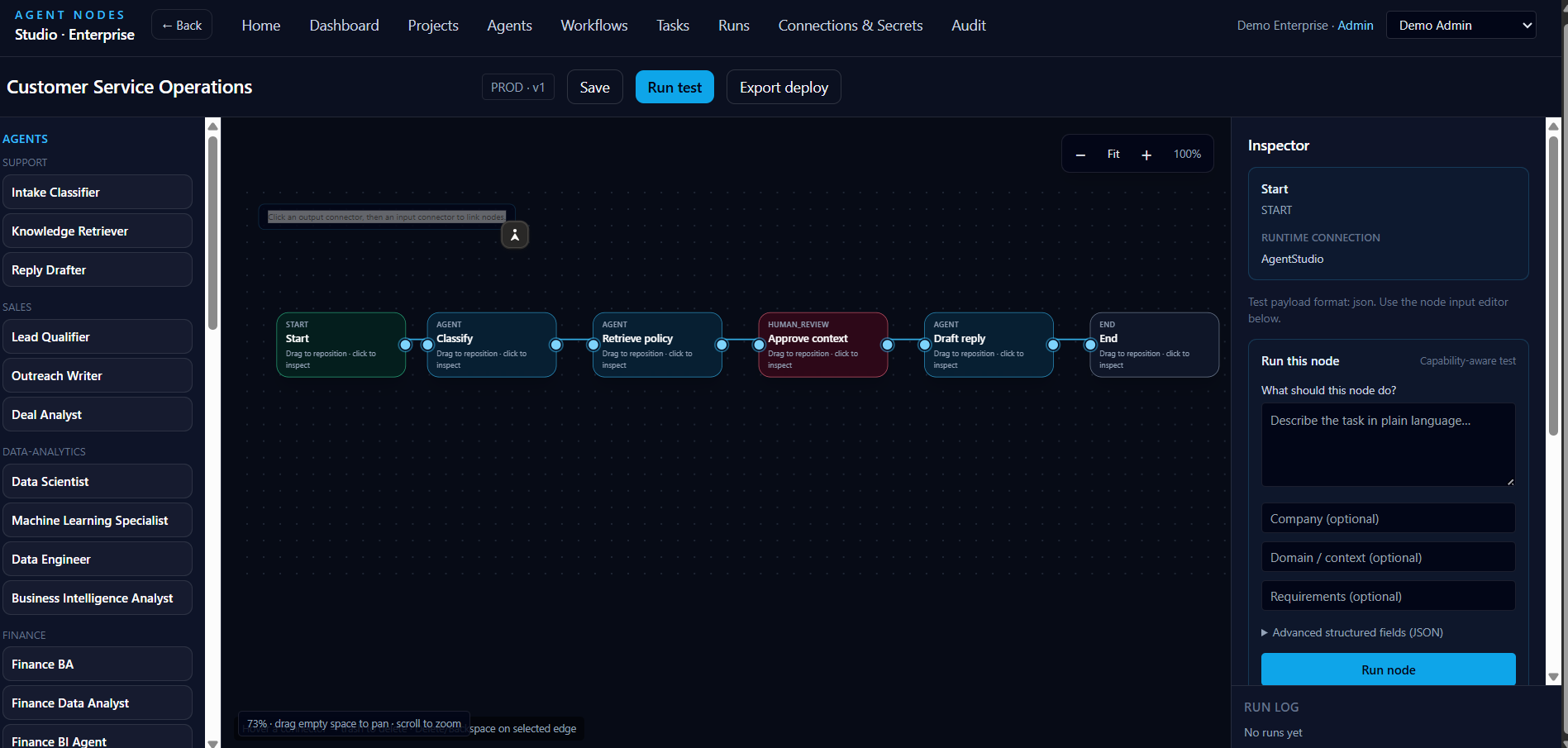1568x748 pixels.
Task: Click the Draft reply node output connector
Action: tap(1053, 345)
